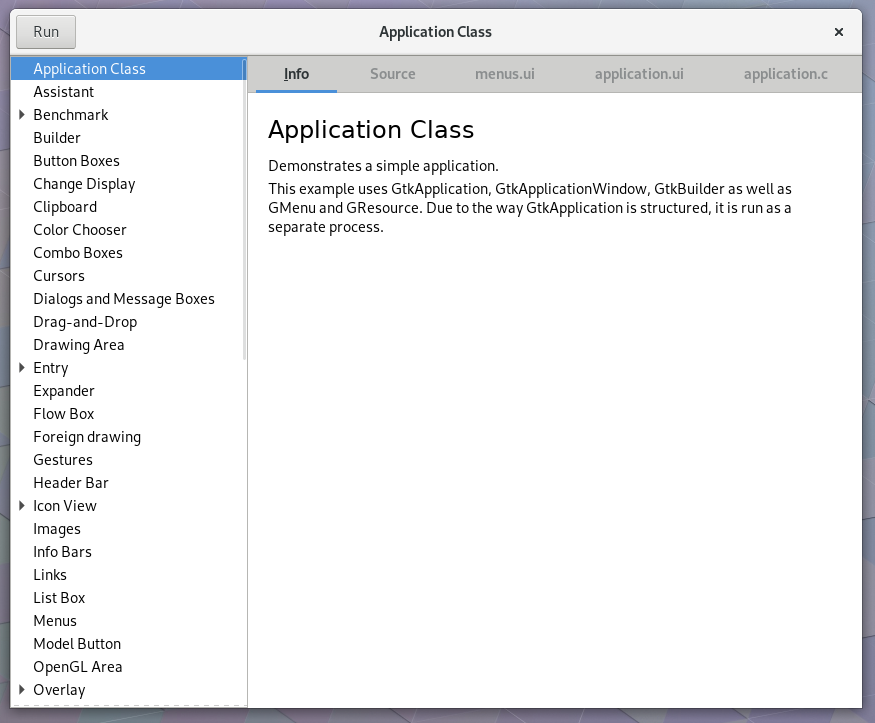The width and height of the screenshot is (875, 723).
Task: Click the Run button
Action: click(x=46, y=32)
